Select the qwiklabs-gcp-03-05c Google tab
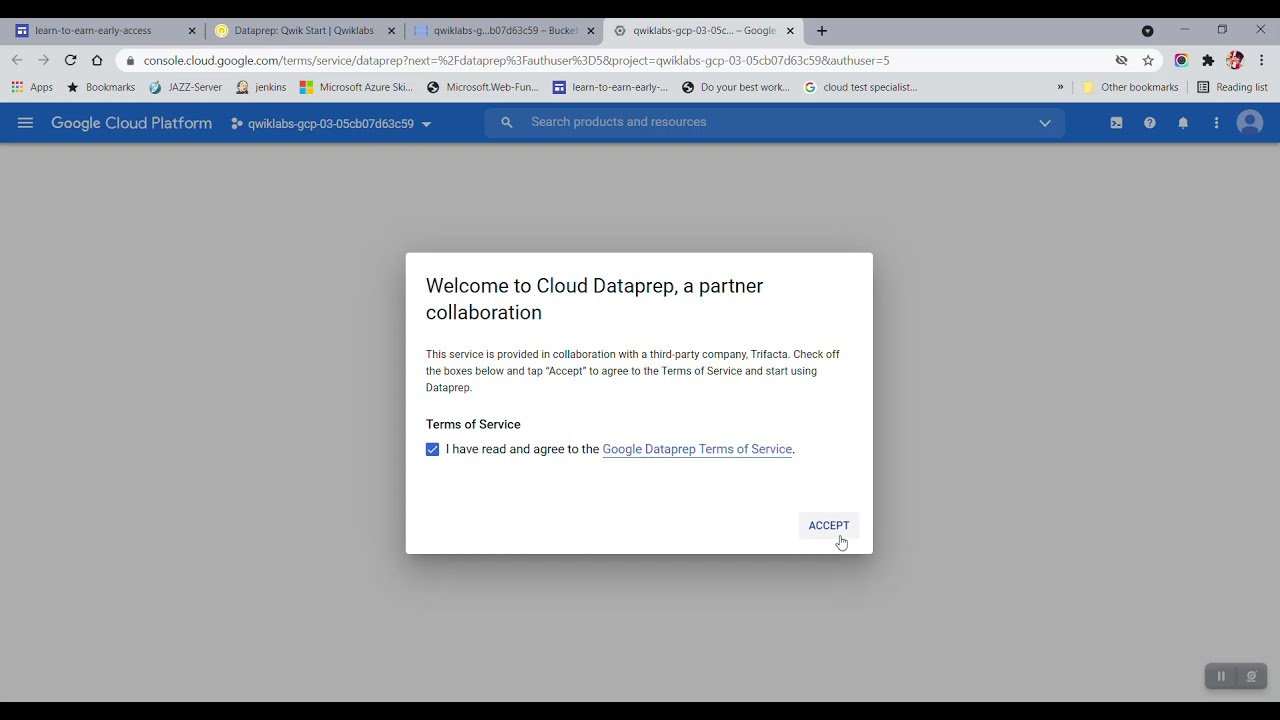This screenshot has width=1280, height=720. point(704,31)
